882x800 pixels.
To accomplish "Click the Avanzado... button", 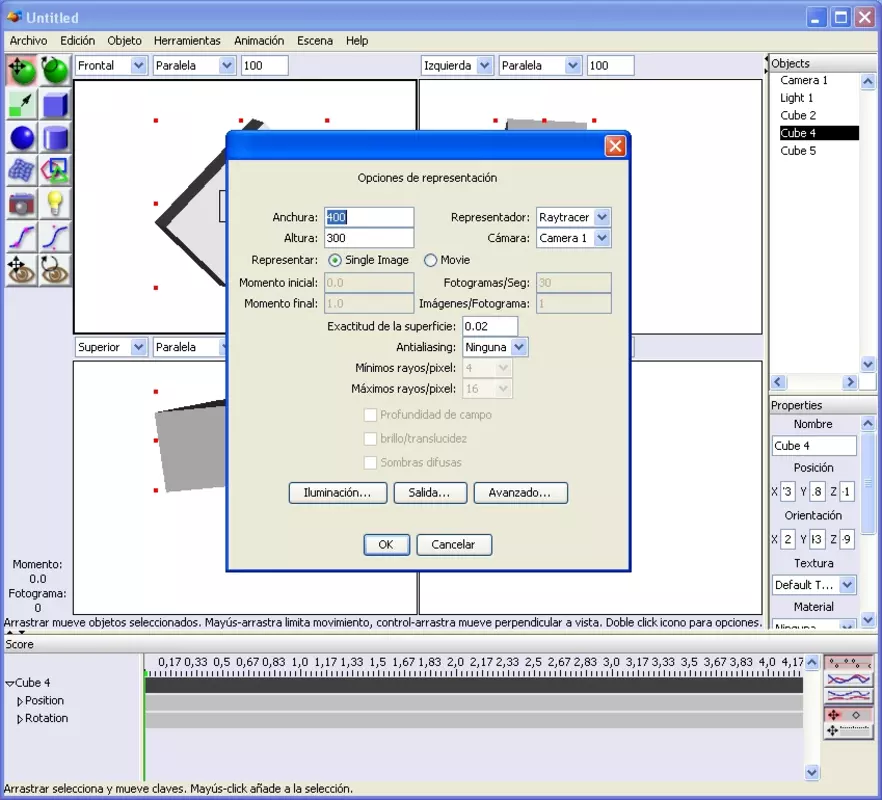I will pyautogui.click(x=520, y=493).
